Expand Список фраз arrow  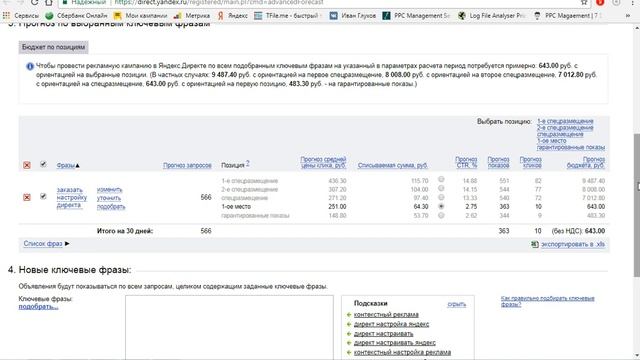67,244
